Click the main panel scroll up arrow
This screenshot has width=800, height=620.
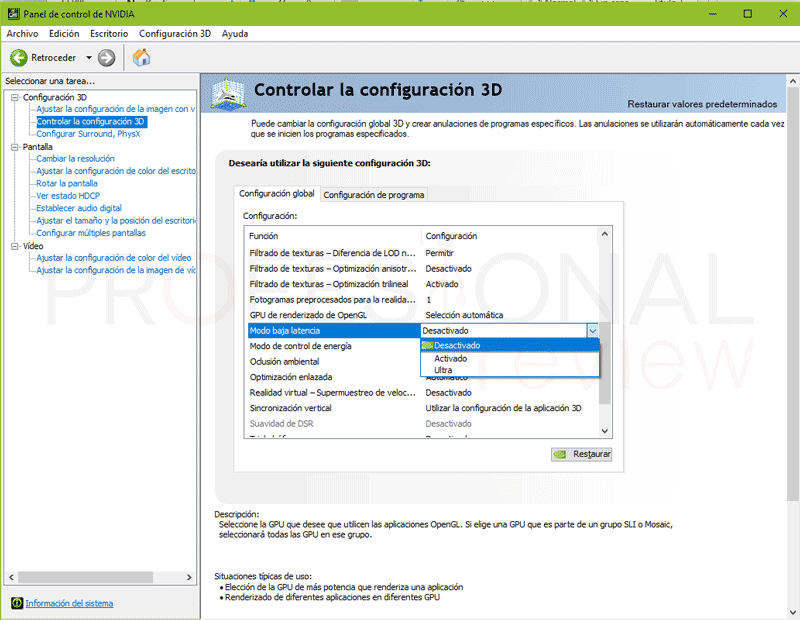click(793, 81)
